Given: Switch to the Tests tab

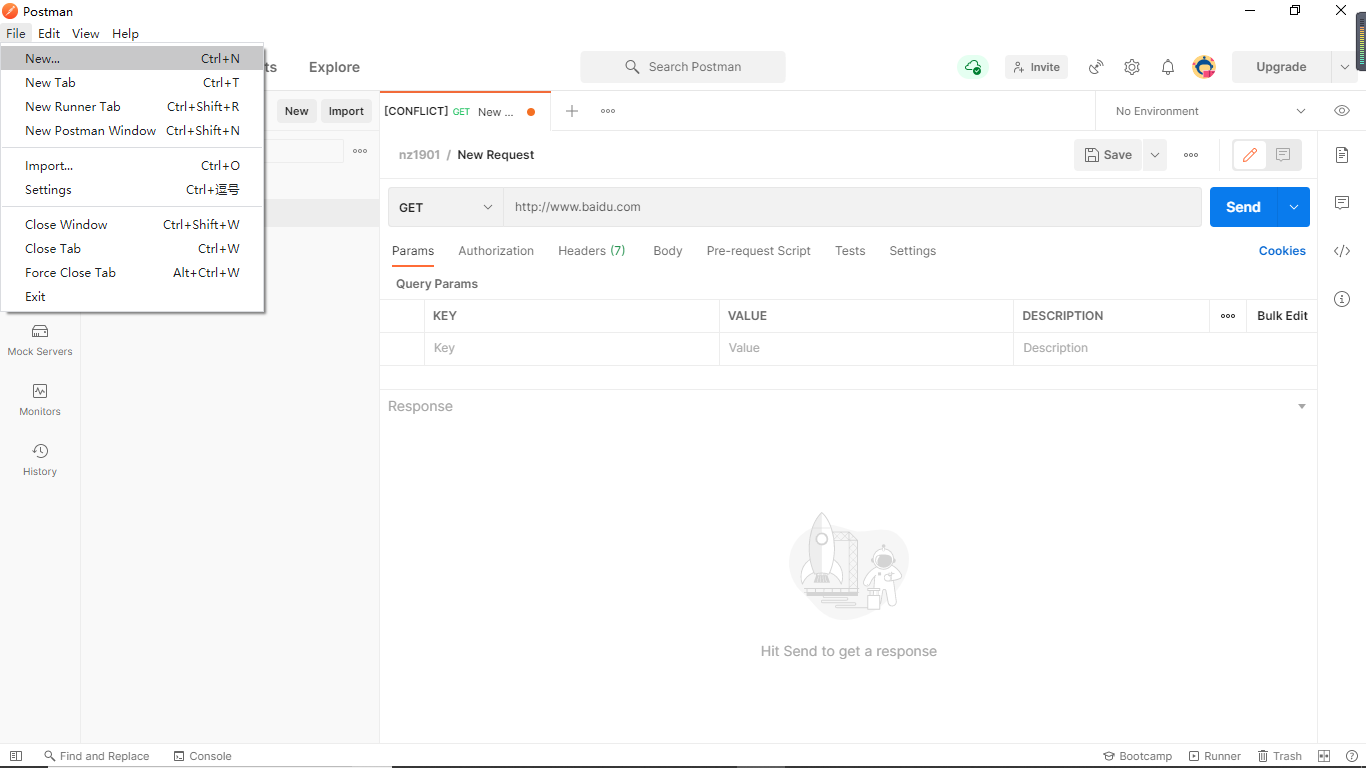Looking at the screenshot, I should point(850,251).
